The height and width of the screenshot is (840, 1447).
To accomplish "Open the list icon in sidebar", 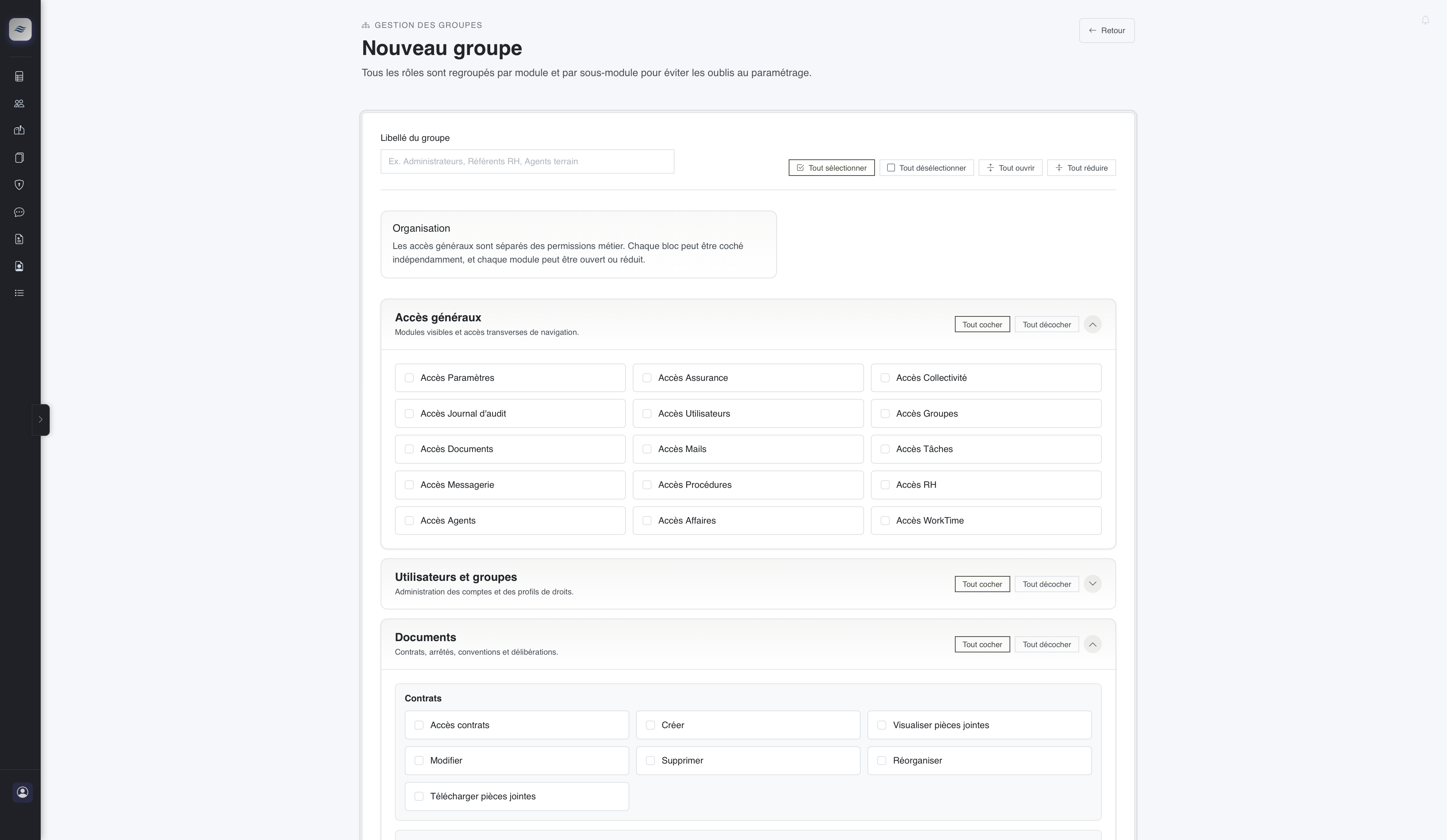I will [x=19, y=293].
